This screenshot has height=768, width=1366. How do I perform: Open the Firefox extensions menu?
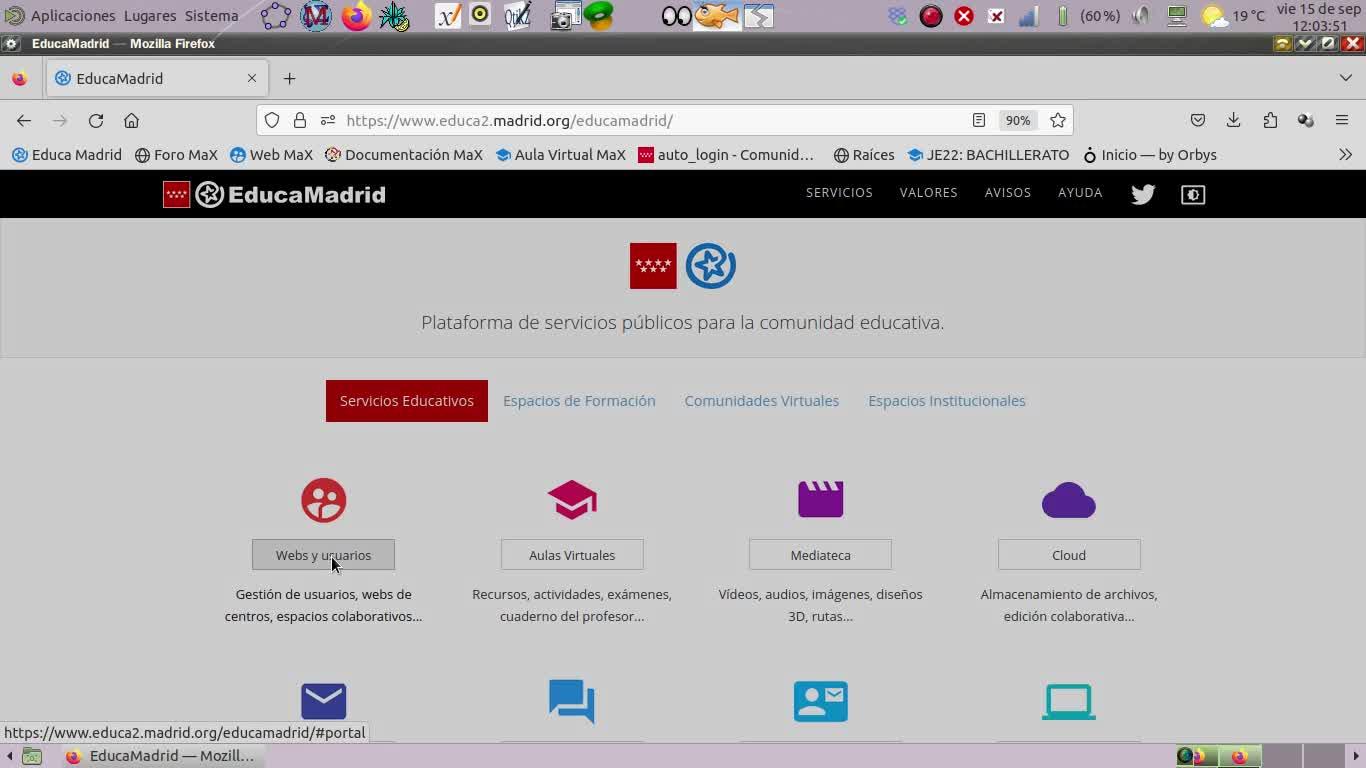(x=1270, y=120)
